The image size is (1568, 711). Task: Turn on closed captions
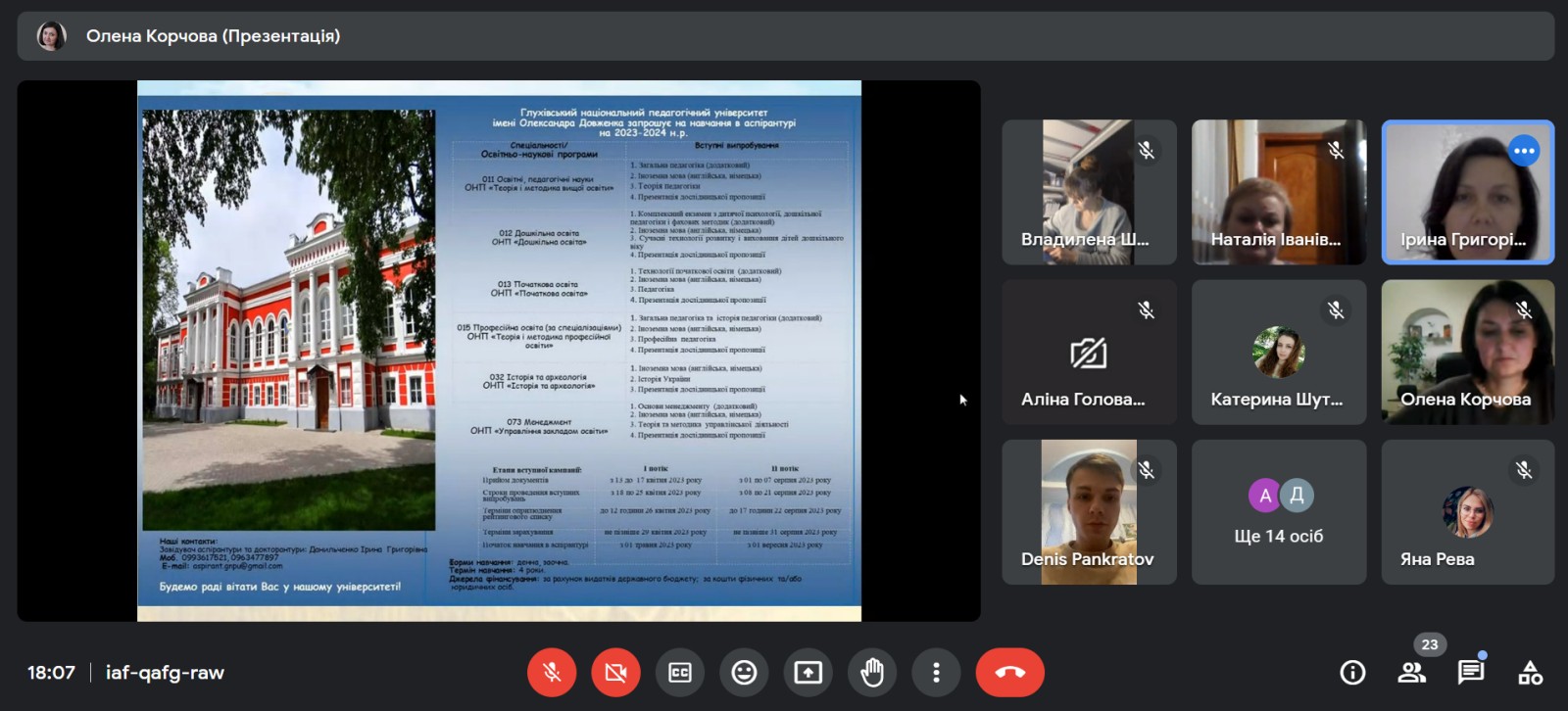[x=680, y=673]
